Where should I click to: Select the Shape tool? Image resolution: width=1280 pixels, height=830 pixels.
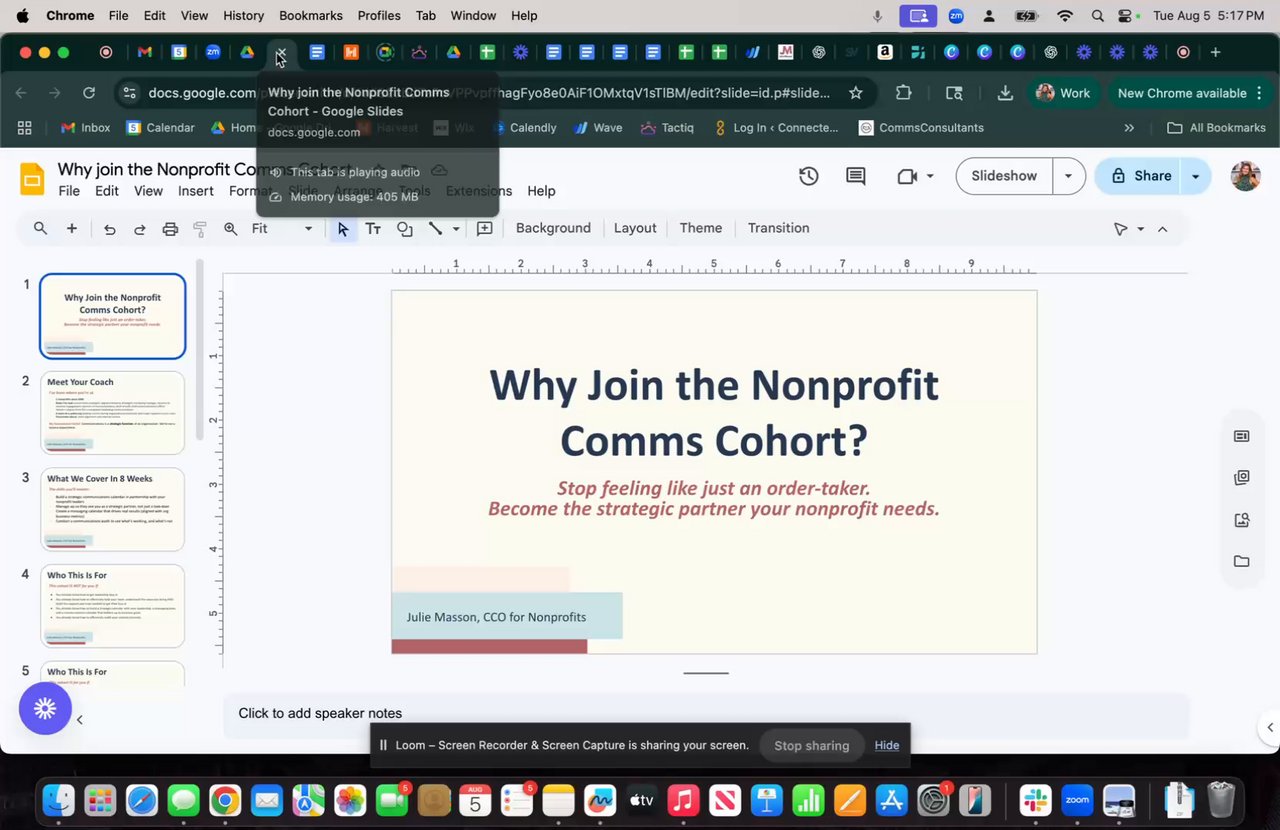404,229
